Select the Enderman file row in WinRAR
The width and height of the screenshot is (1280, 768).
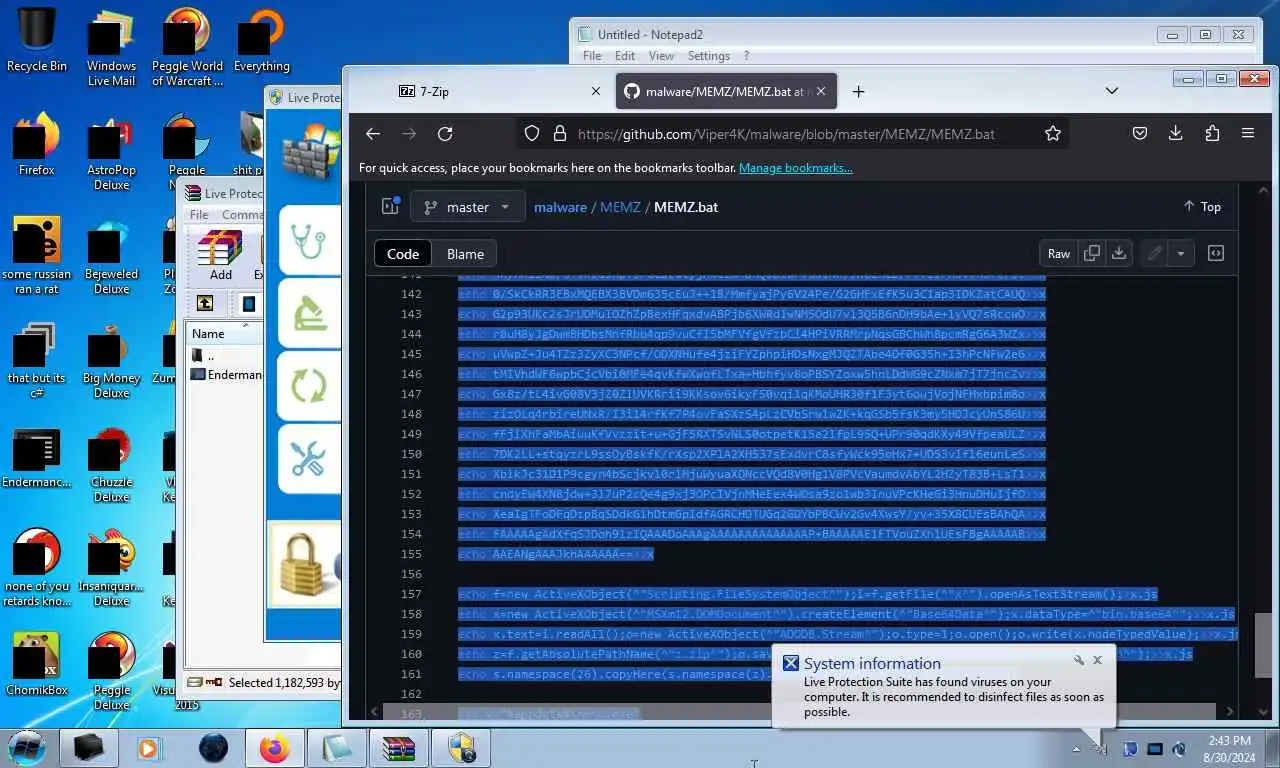(x=226, y=375)
